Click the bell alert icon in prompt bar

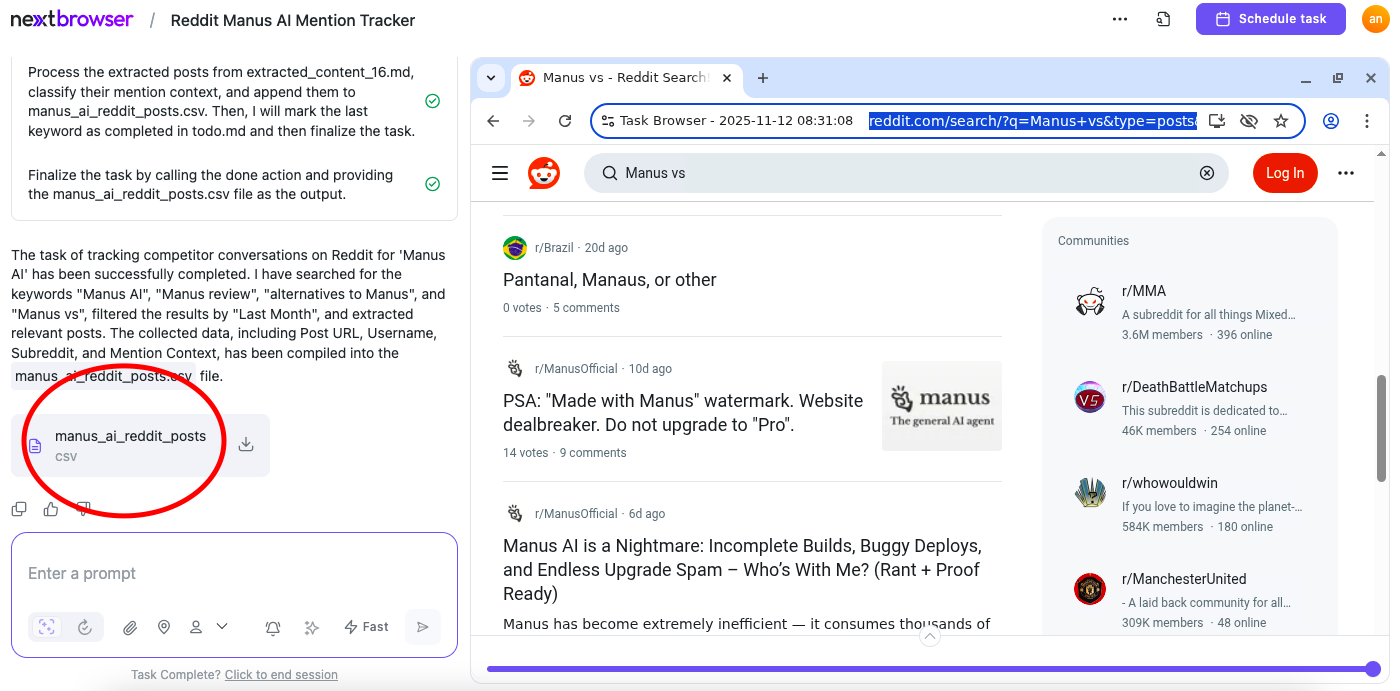tap(273, 627)
